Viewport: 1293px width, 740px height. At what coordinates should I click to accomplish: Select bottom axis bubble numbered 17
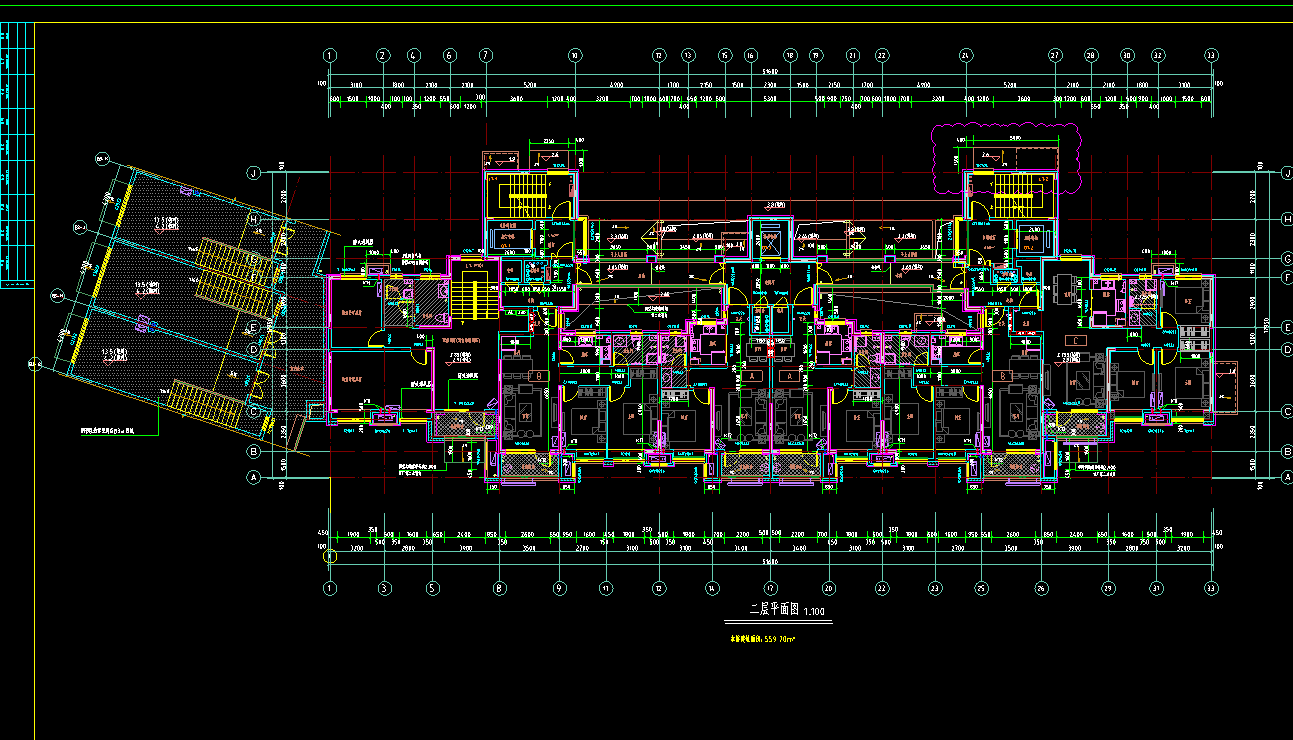[x=770, y=589]
